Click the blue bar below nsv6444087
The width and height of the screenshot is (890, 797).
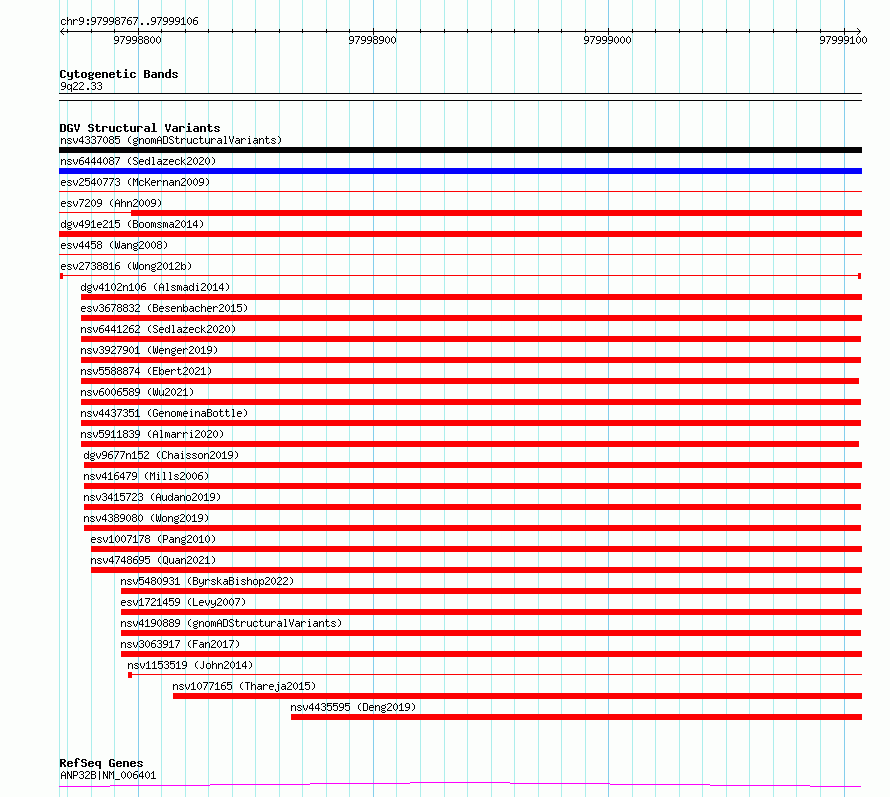(460, 171)
